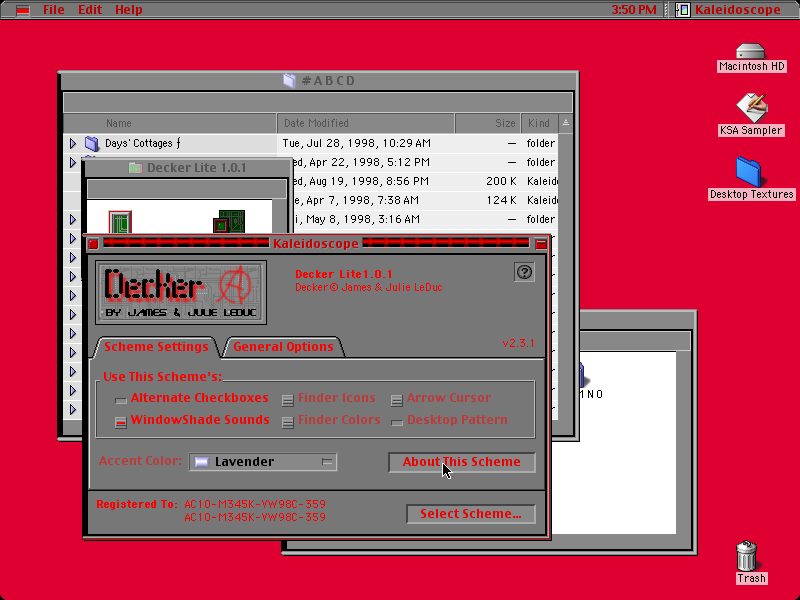Click the 'Decker Lite1.0.1' scheme name text
Image resolution: width=800 pixels, height=600 pixels.
pyautogui.click(x=344, y=274)
